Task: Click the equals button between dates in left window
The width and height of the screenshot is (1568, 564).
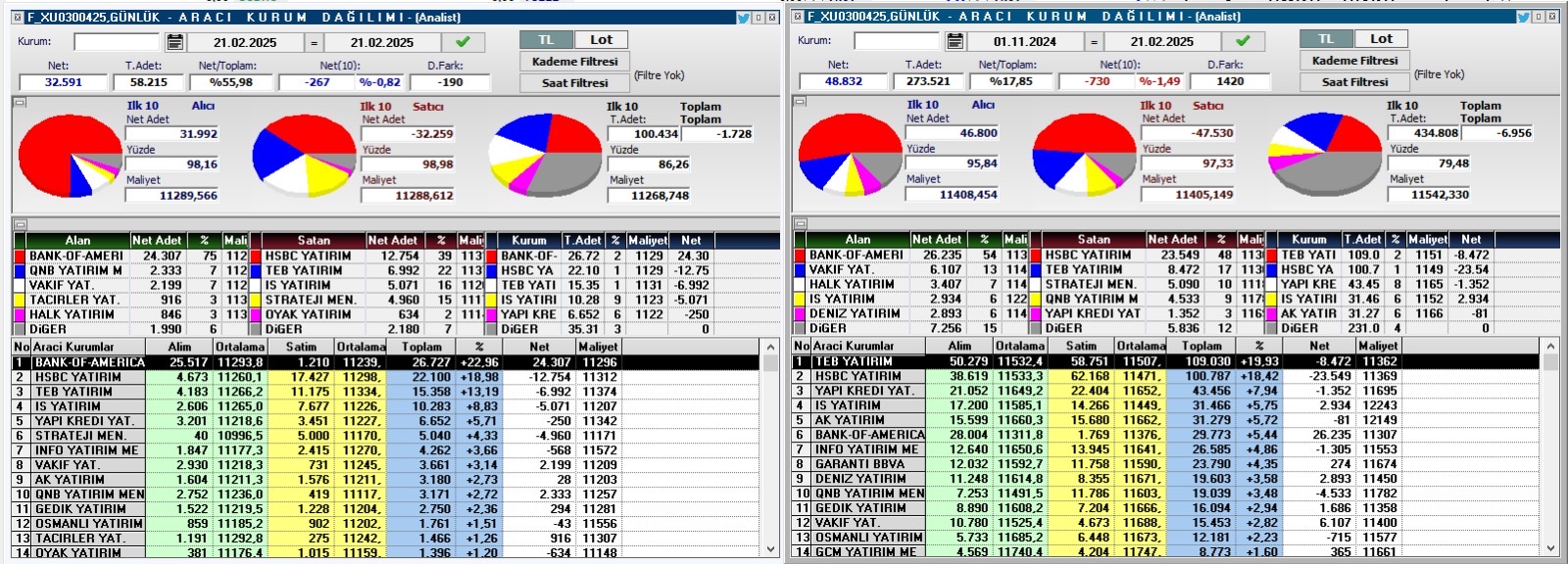Action: click(314, 42)
